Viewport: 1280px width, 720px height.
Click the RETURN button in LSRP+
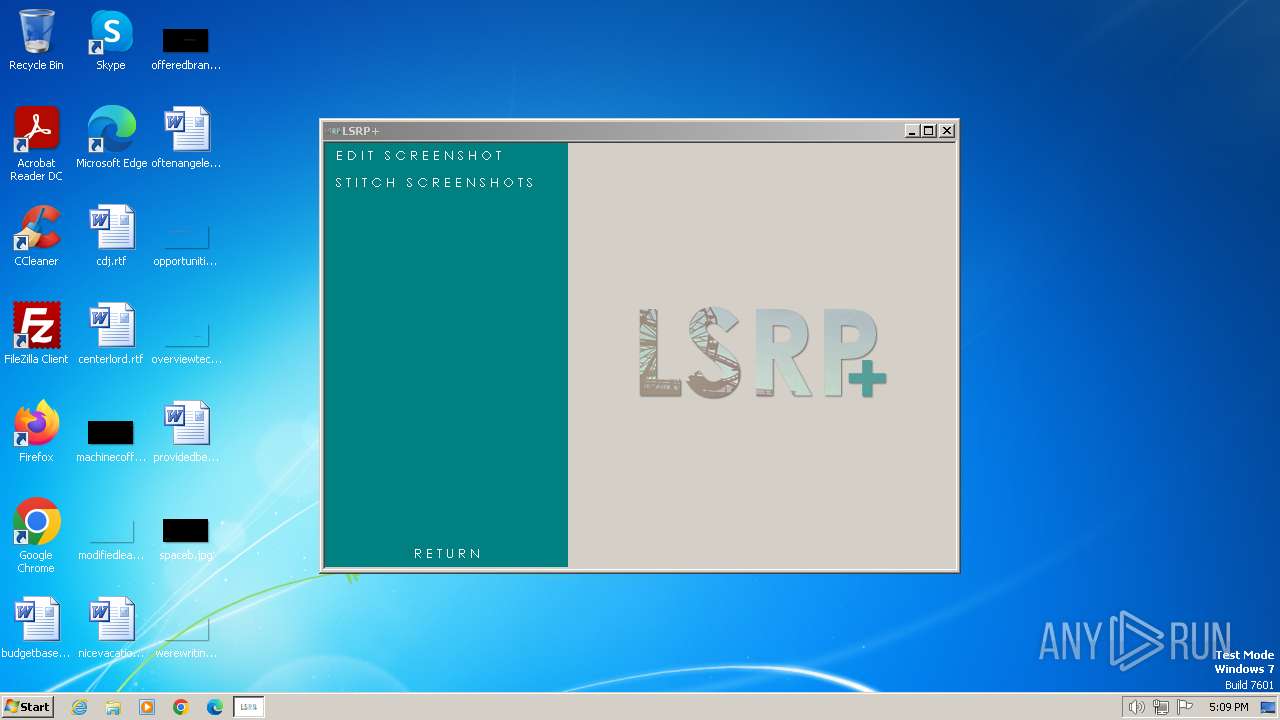[x=448, y=554]
